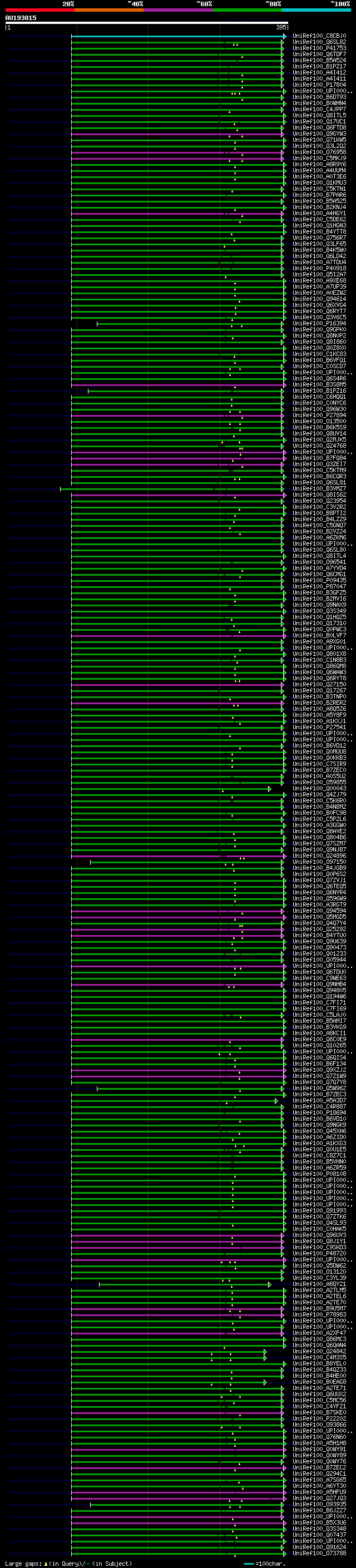Select hit label UniRef100_Q7ZVJ1
The width and height of the screenshot is (356, 1568).
point(319,880)
